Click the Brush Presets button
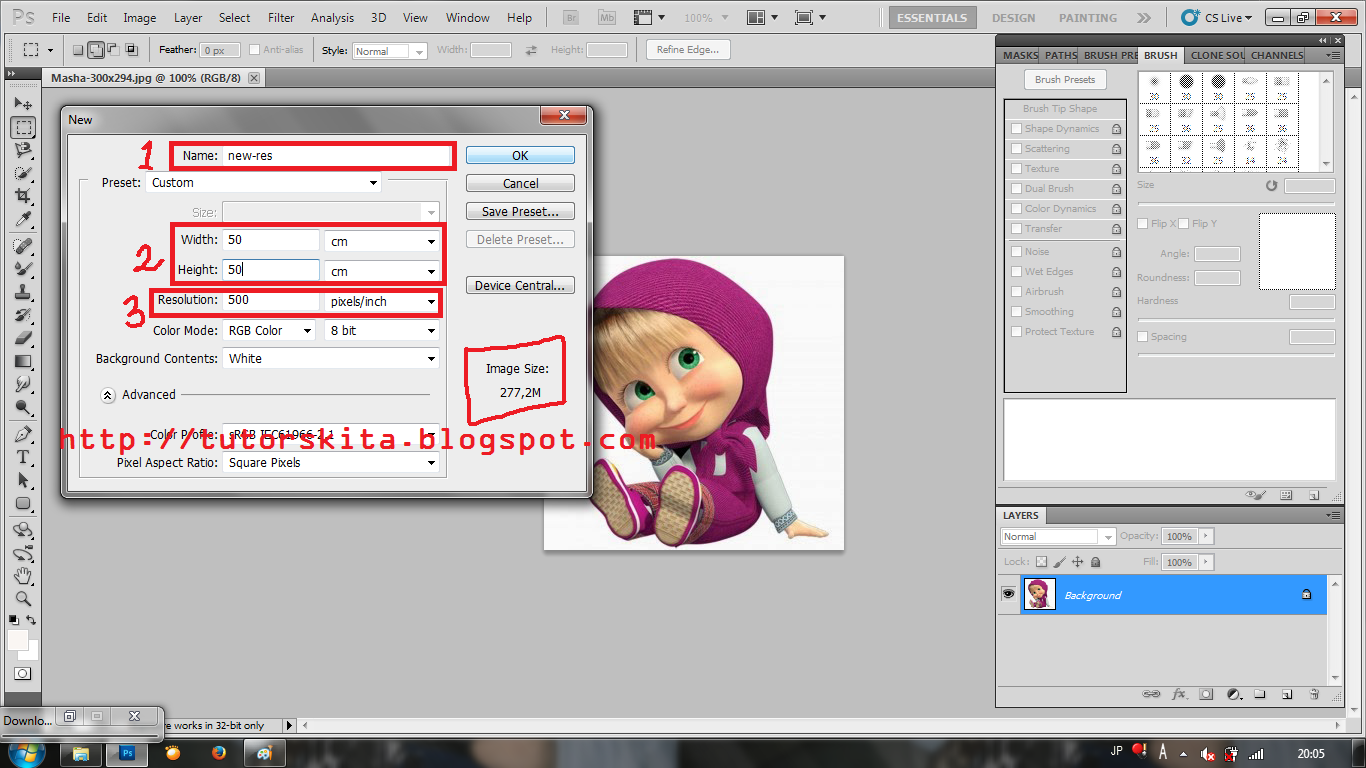1366x768 pixels. (1065, 79)
